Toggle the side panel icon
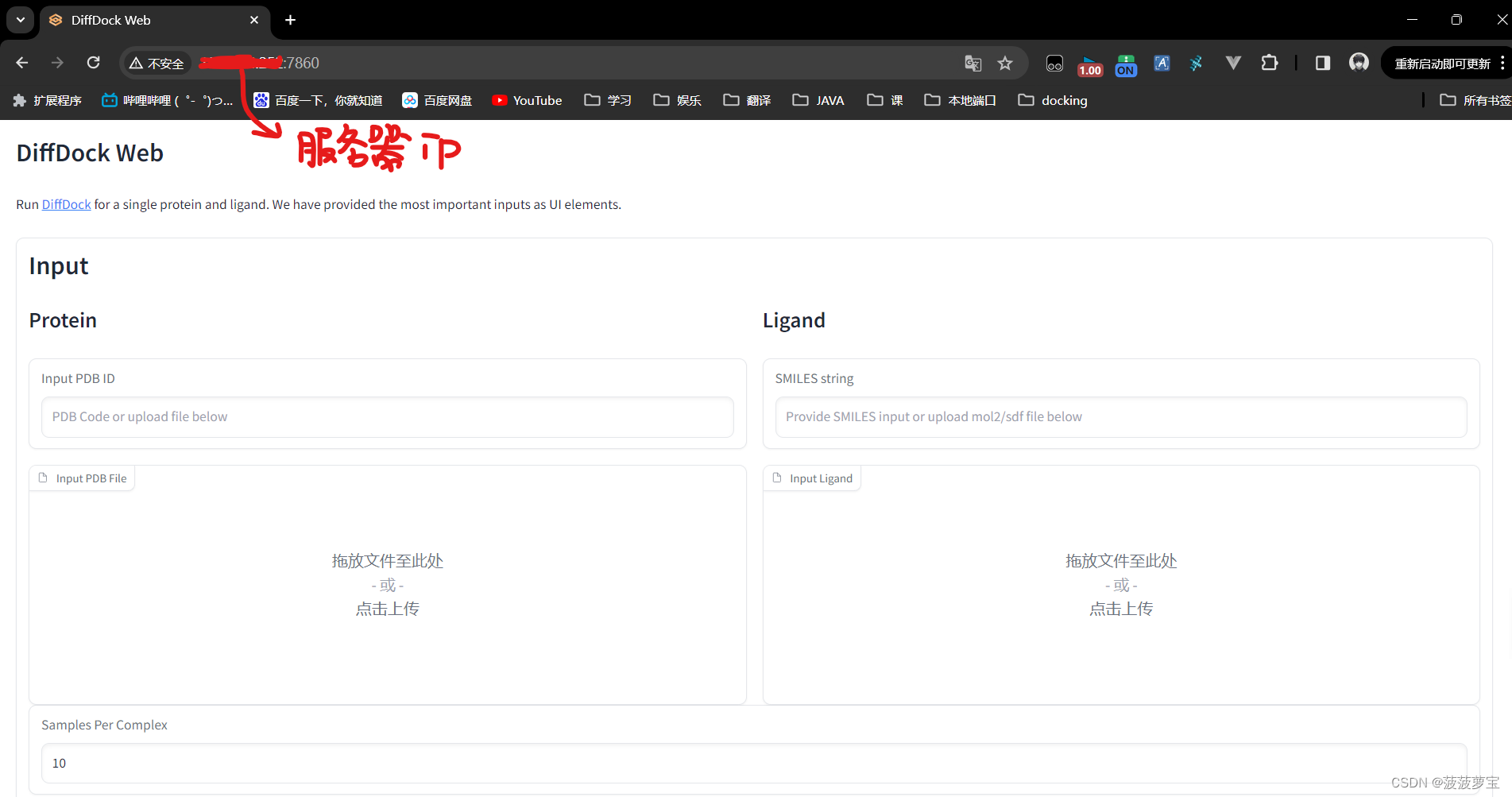This screenshot has height=797, width=1512. (1321, 63)
